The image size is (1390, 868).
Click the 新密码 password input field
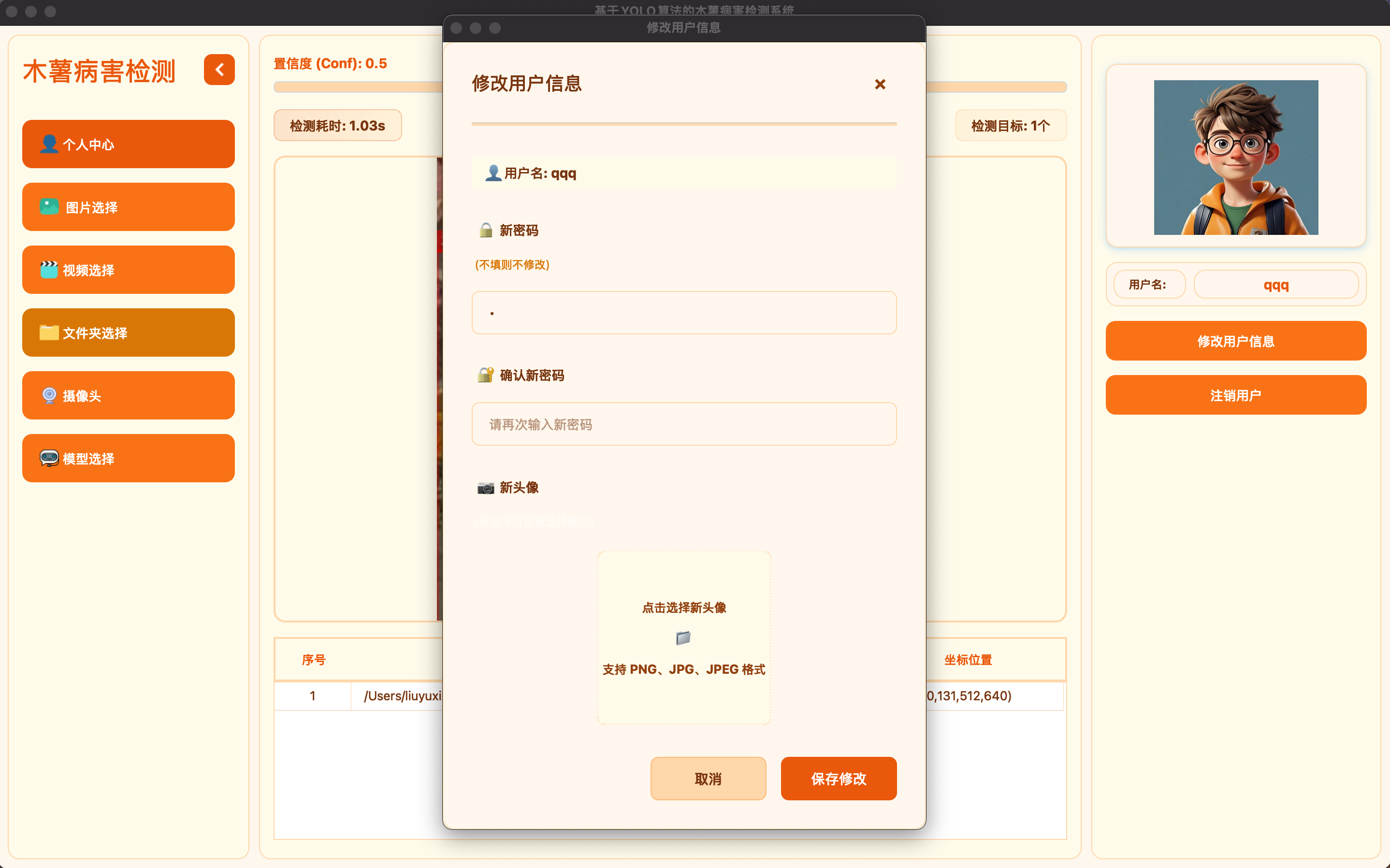tap(683, 312)
